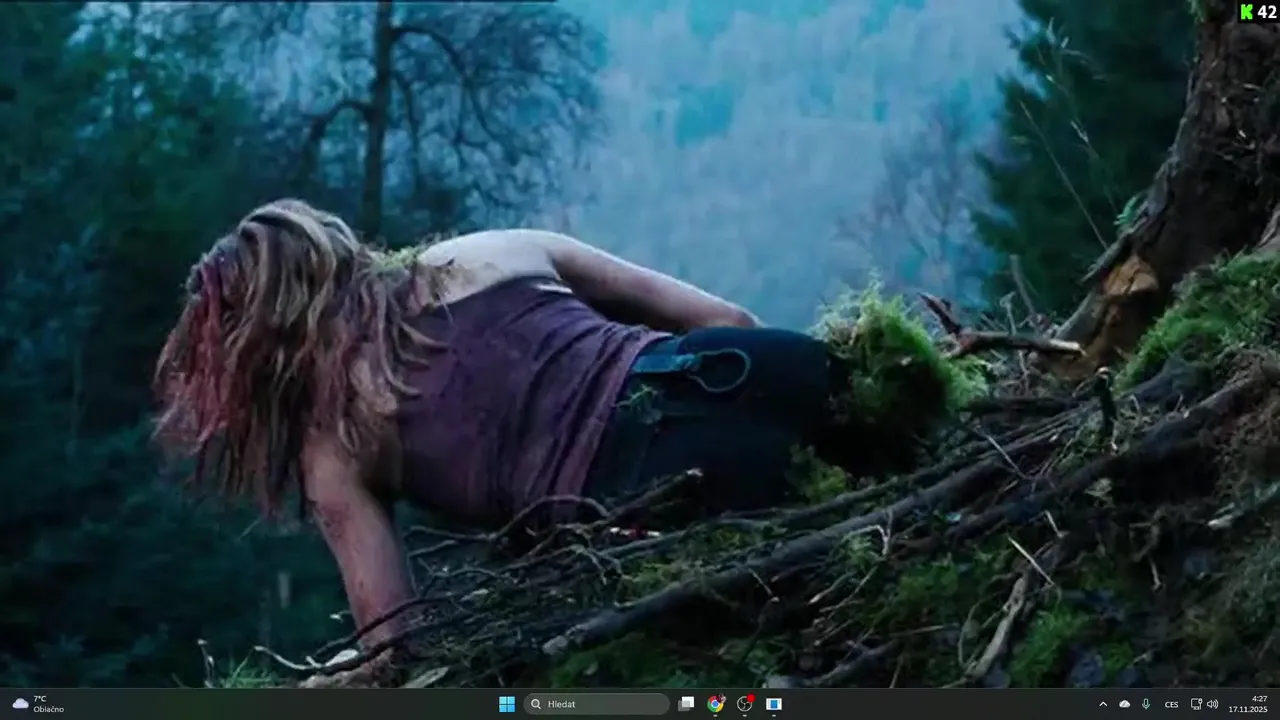The width and height of the screenshot is (1280, 720).
Task: Open the OneDrive cloud tray icon
Action: click(1124, 704)
